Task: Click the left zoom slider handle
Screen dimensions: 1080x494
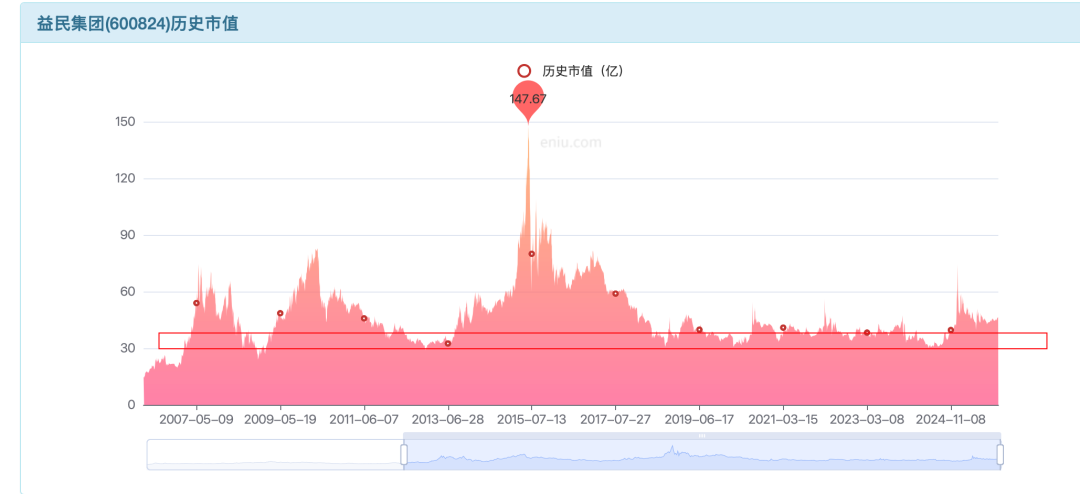Action: [x=404, y=454]
